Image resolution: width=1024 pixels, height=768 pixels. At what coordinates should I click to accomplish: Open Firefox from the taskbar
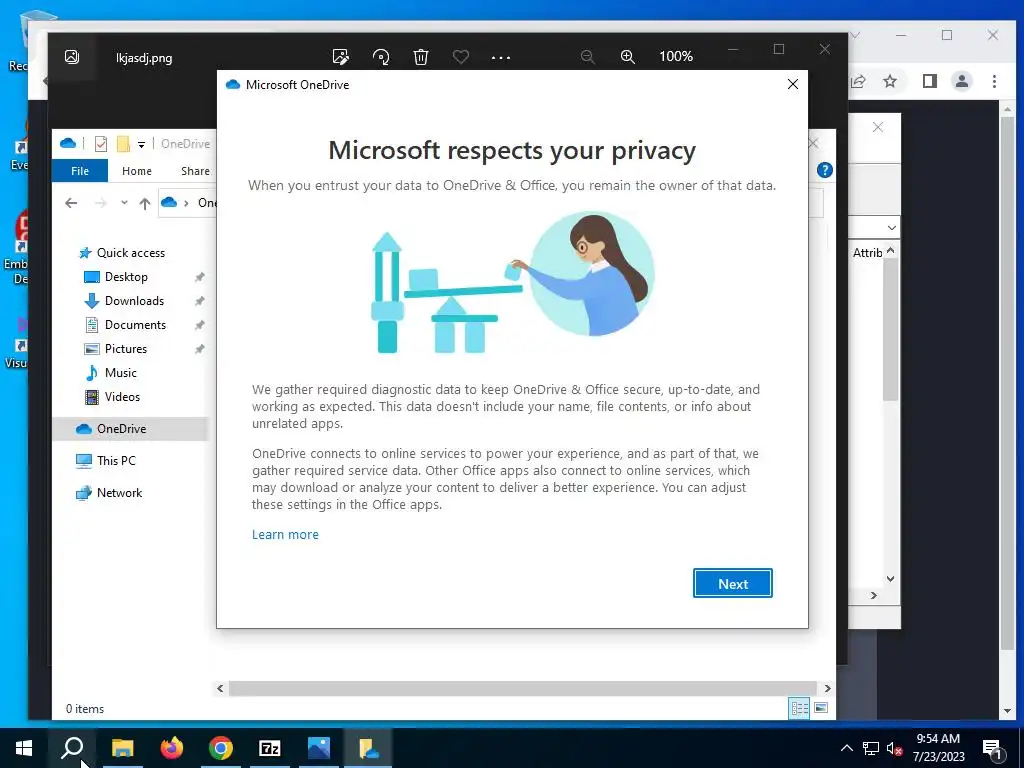coord(172,748)
